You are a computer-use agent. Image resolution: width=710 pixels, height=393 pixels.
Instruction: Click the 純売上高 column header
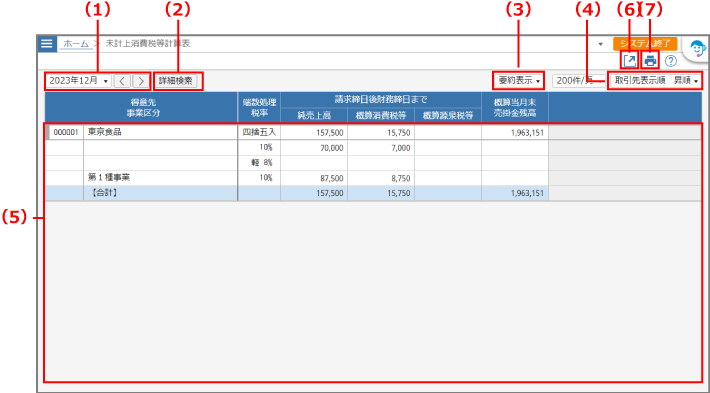click(x=314, y=115)
